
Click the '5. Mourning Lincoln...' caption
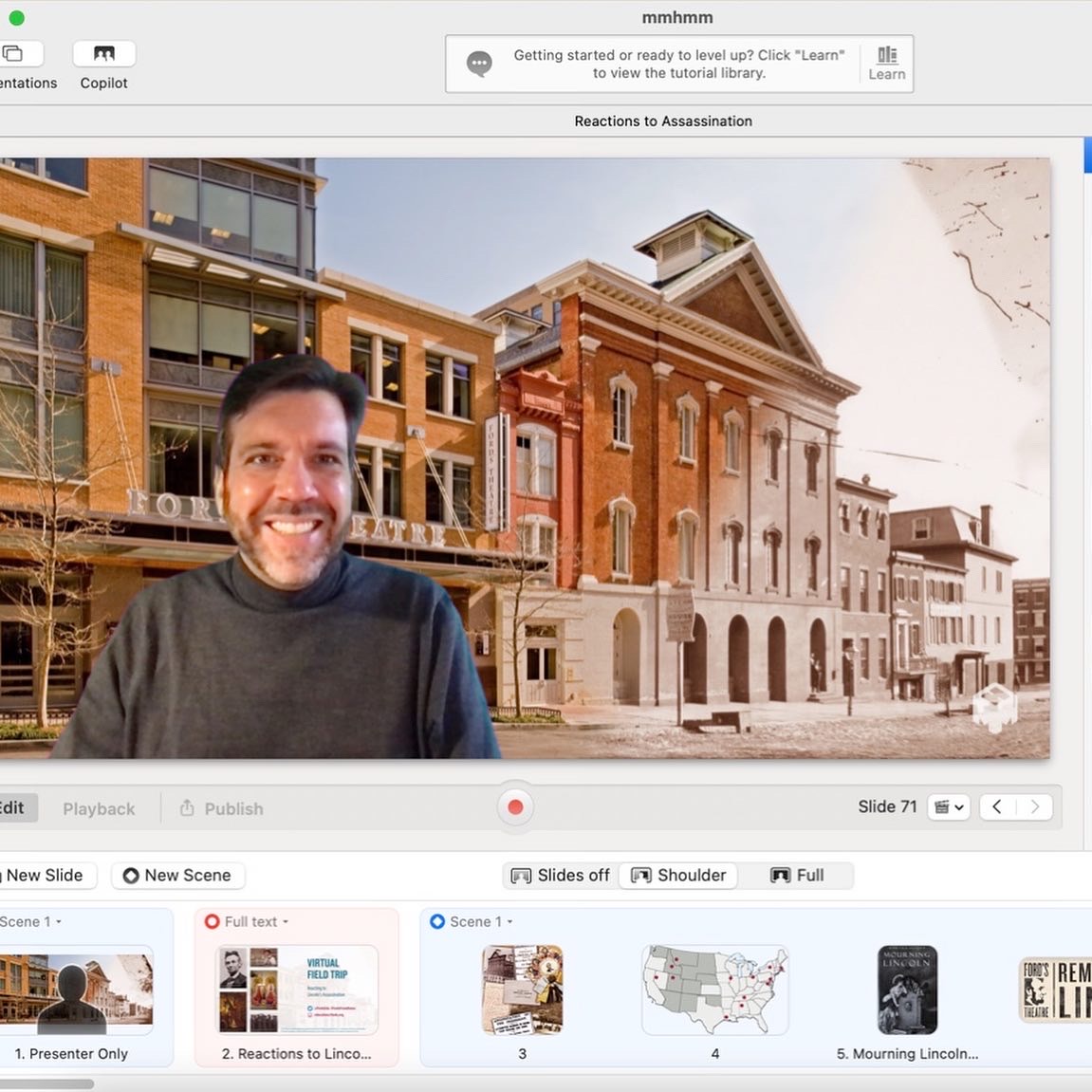pyautogui.click(x=907, y=1054)
